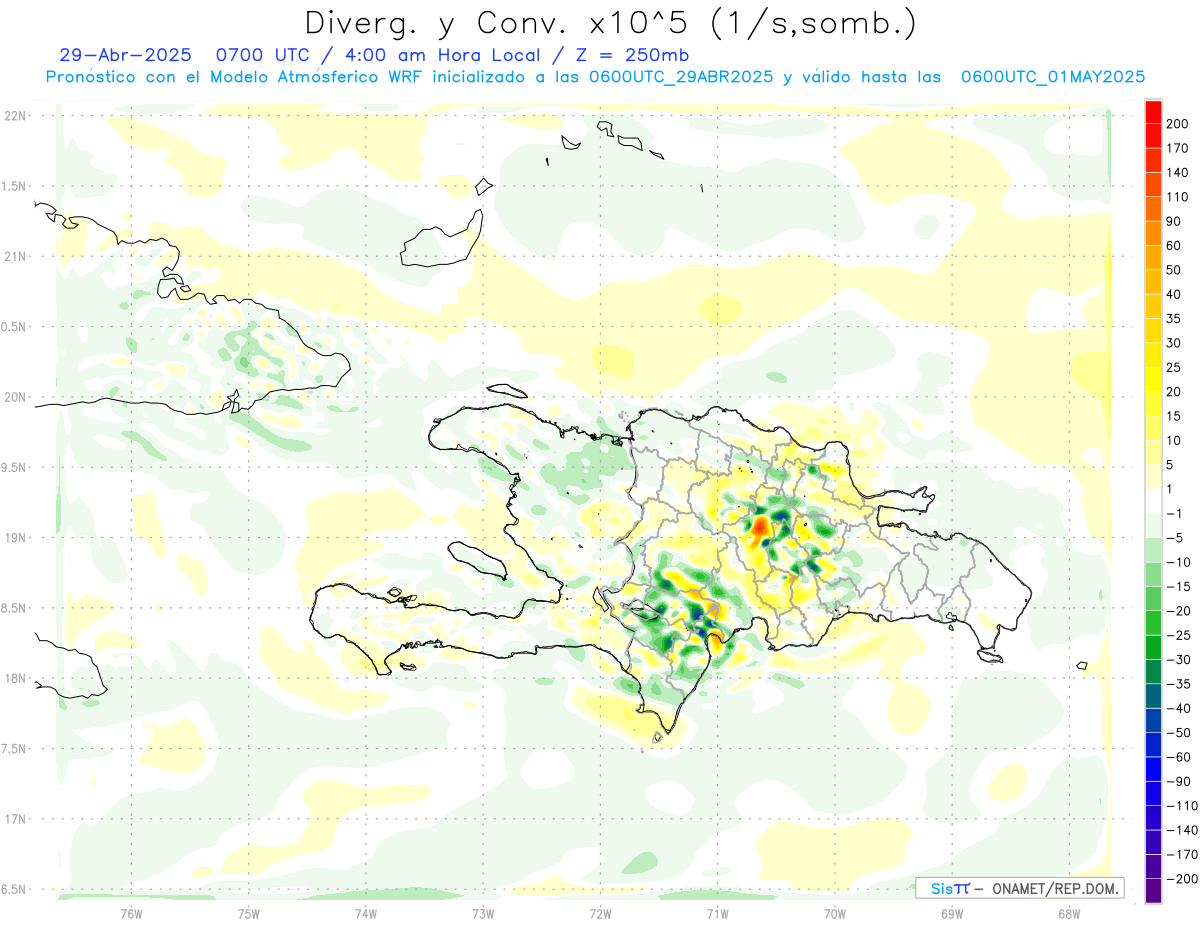Click the "20N" latitude label
1200x927 pixels.
[x=14, y=397]
